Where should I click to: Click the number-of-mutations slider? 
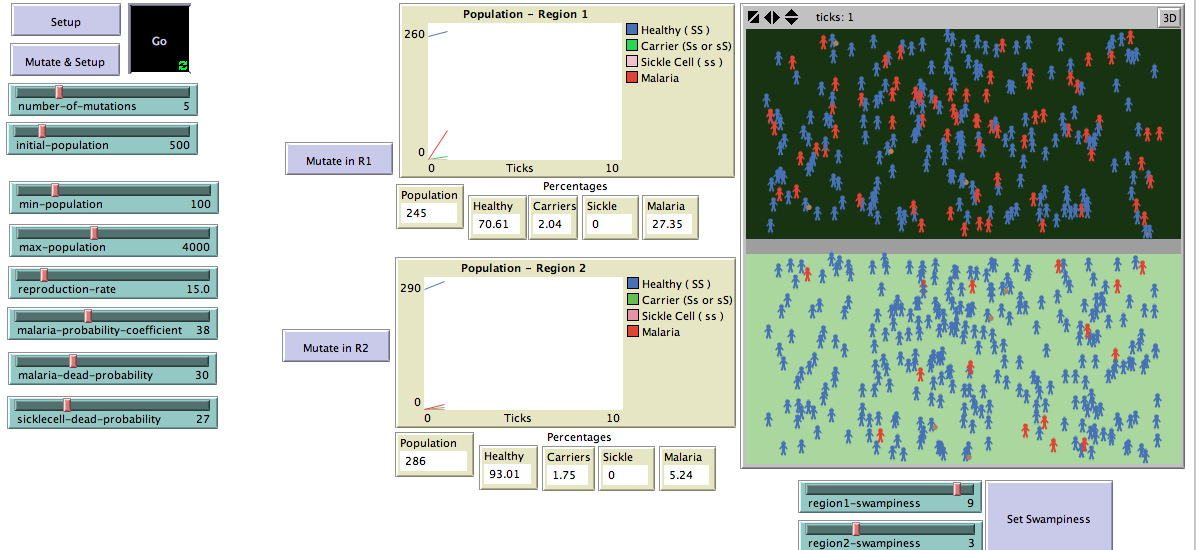(104, 99)
